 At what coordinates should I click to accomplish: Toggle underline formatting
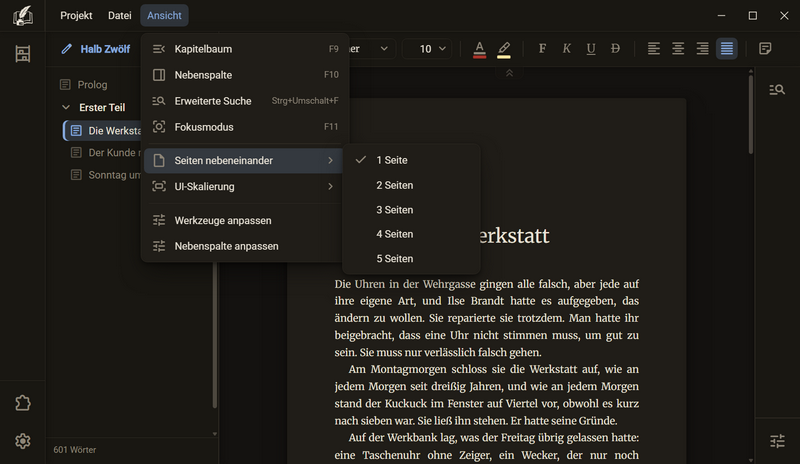[x=591, y=49]
